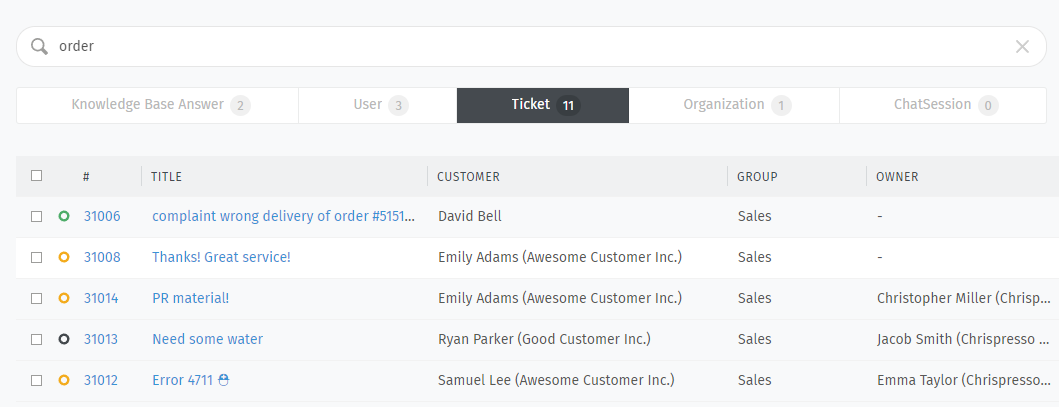Image resolution: width=1059 pixels, height=407 pixels.
Task: Check the box for ticket 31006
Action: tap(37, 216)
